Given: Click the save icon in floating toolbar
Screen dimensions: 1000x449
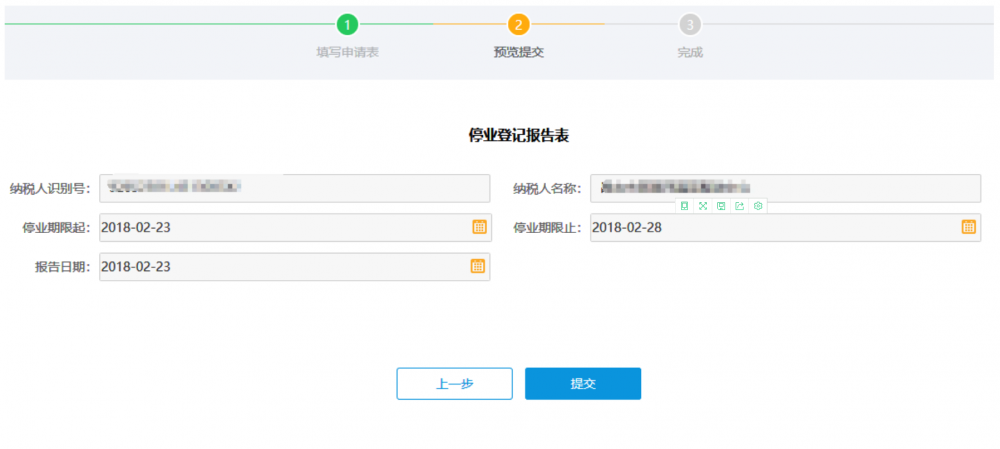Looking at the screenshot, I should (x=721, y=206).
